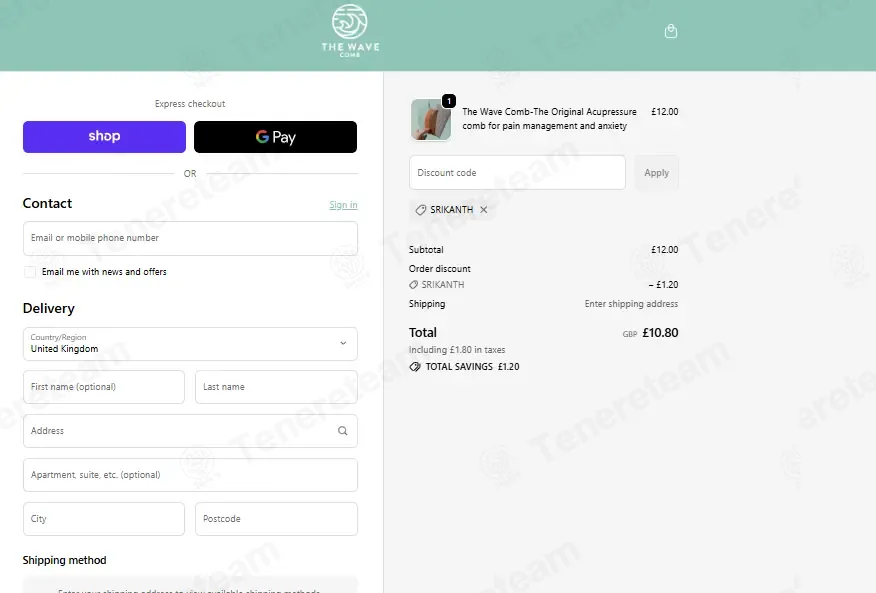Click the Total amount £10.80

coord(660,333)
